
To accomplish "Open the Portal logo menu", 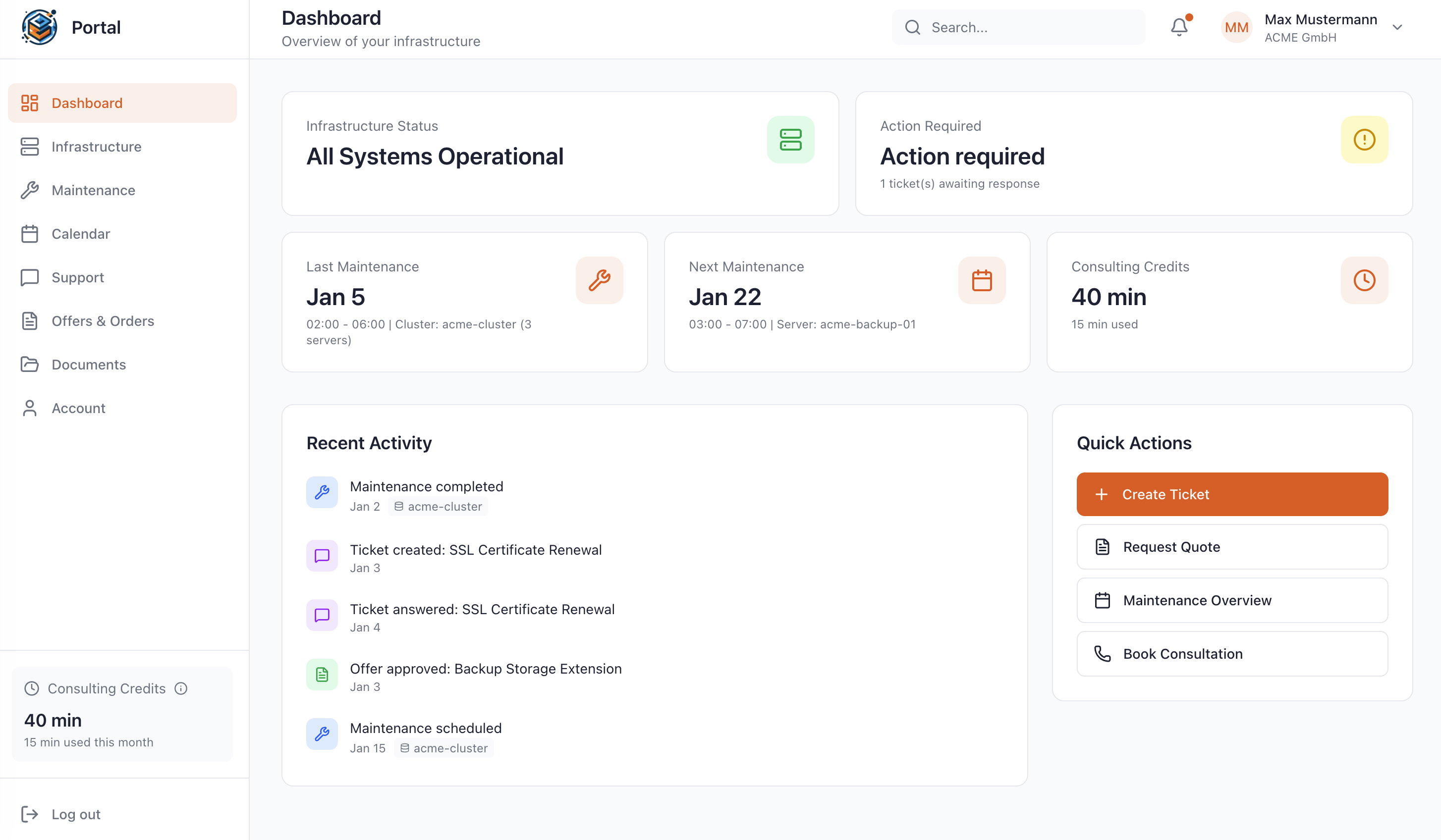I will [x=71, y=27].
